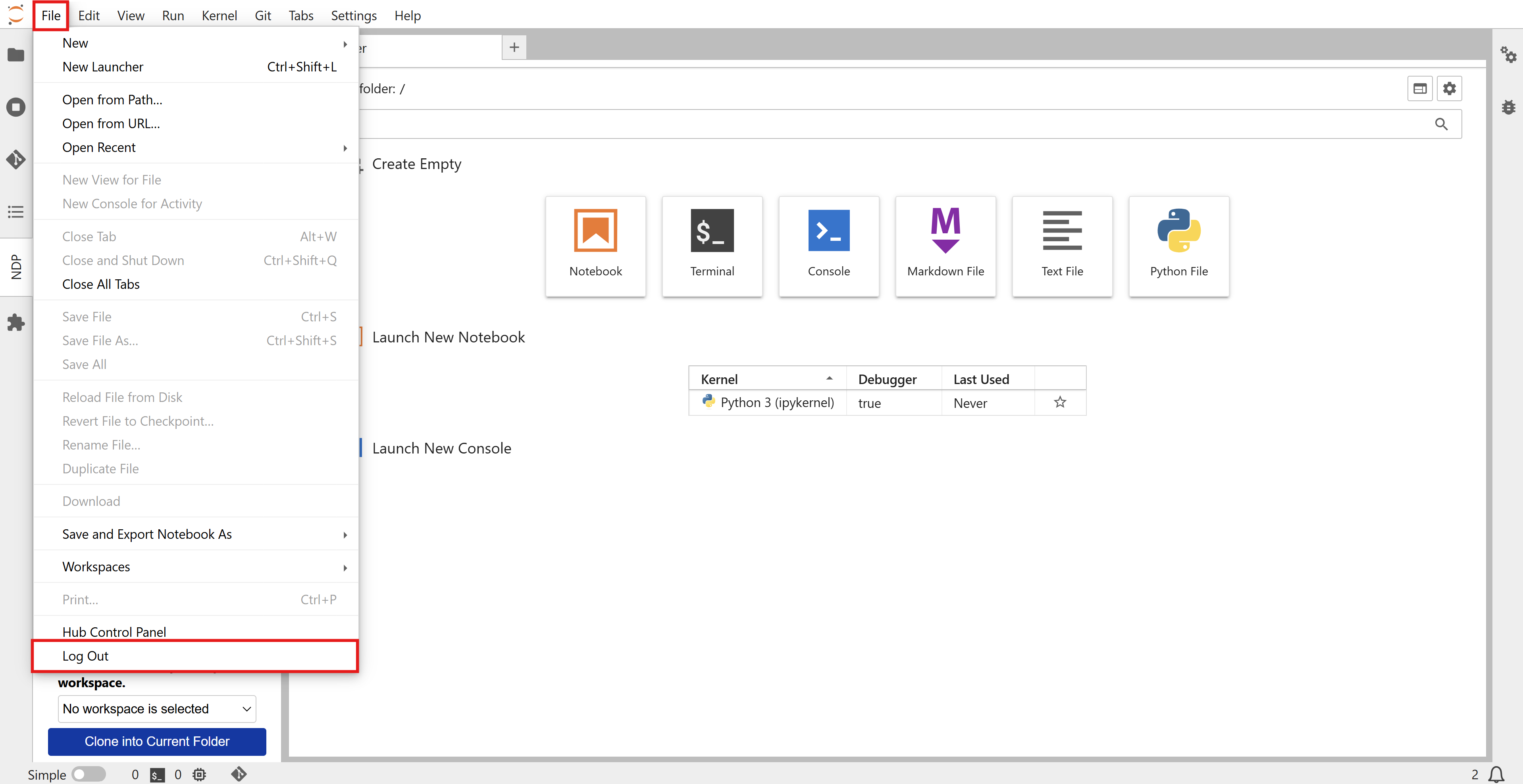Click Clone into Current Folder button
Viewport: 1523px width, 784px height.
click(157, 741)
